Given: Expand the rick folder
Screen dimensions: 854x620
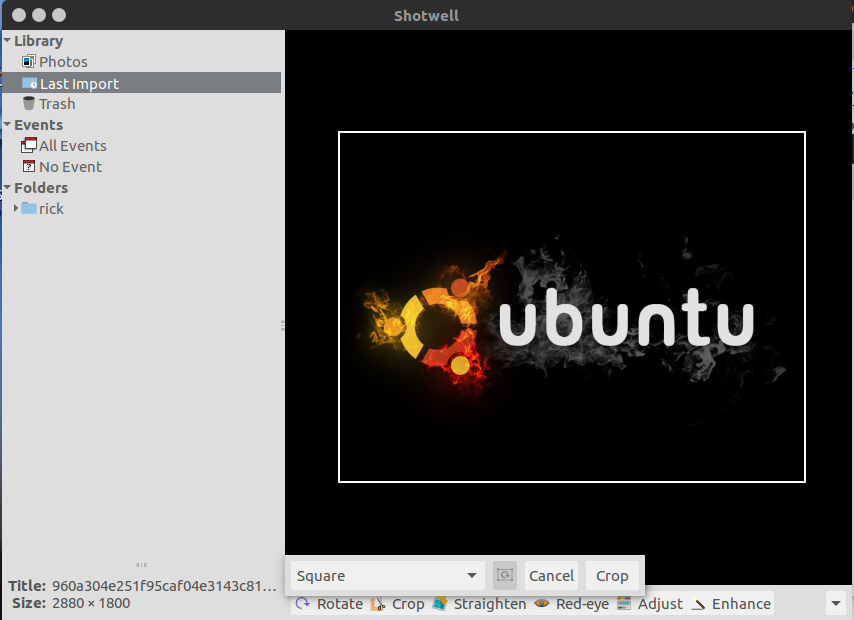Looking at the screenshot, I should pos(15,208).
